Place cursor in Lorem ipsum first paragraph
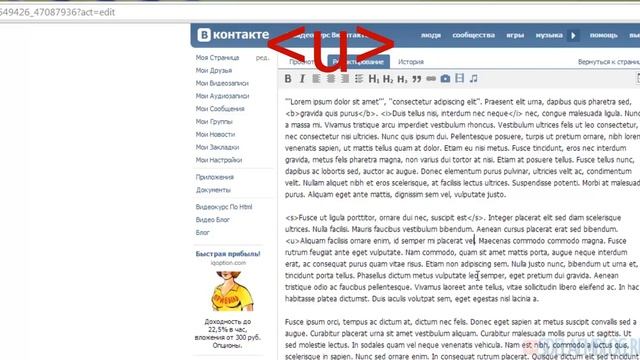The image size is (640, 360). coord(461,148)
